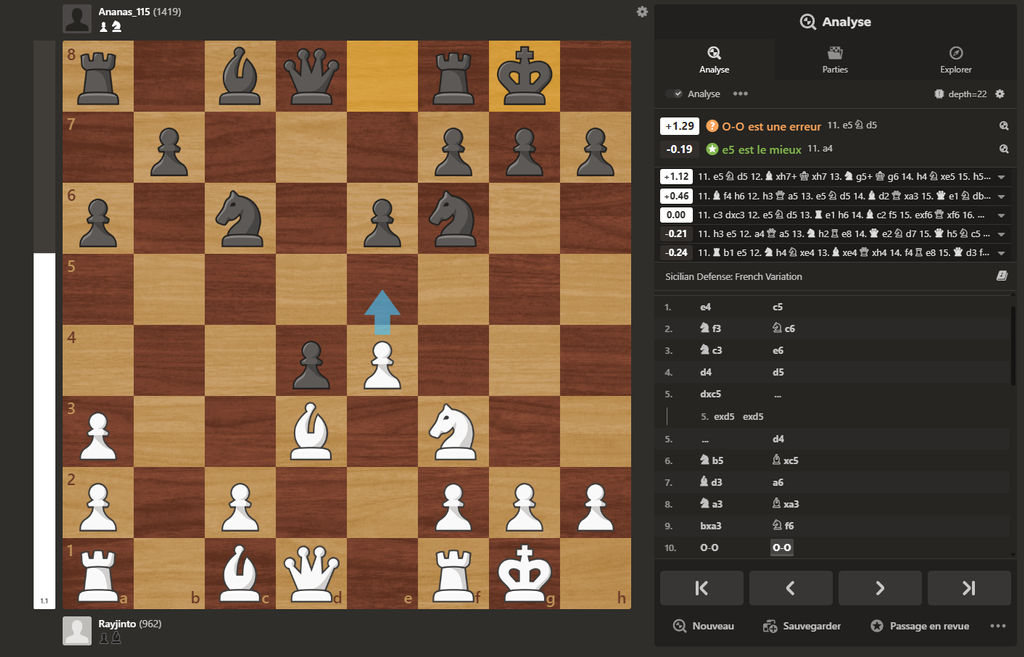Step forward one move
This screenshot has width=1024, height=657.
click(x=880, y=588)
